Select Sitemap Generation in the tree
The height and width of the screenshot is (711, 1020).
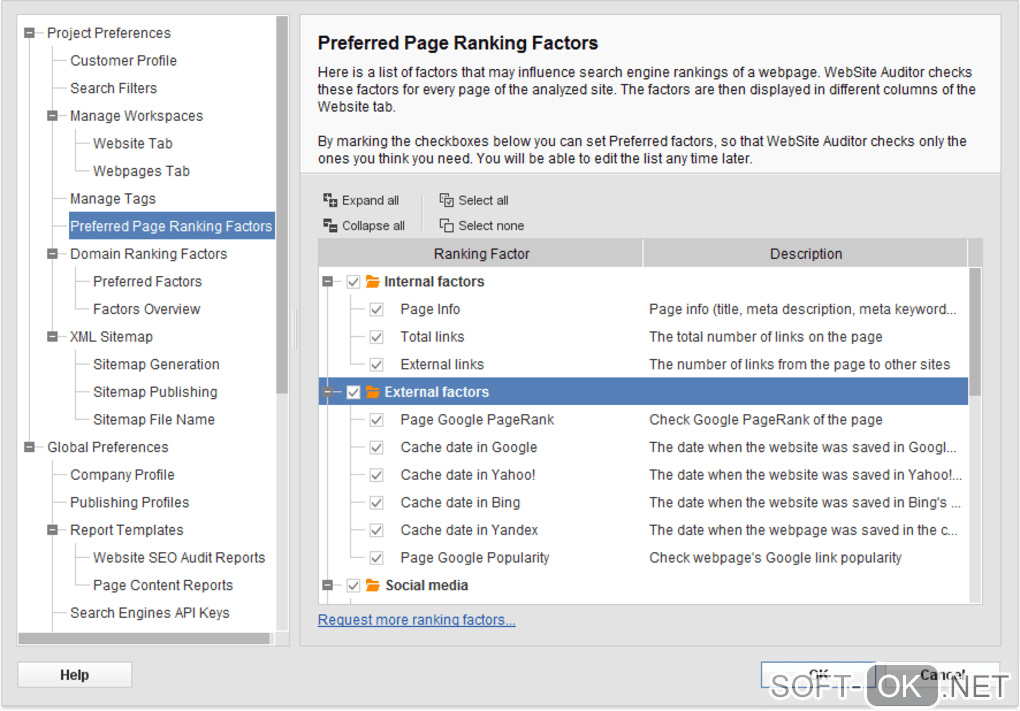pos(156,365)
